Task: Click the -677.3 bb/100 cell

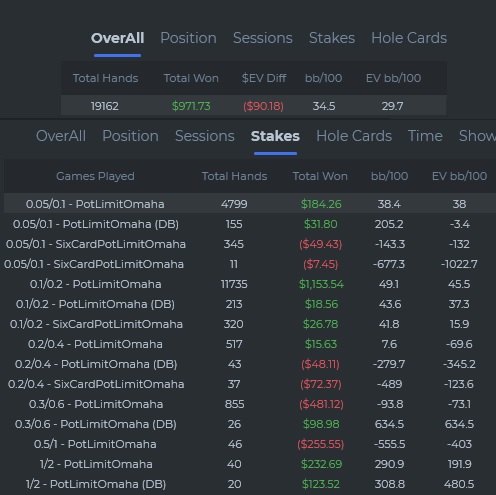Action: coord(389,264)
